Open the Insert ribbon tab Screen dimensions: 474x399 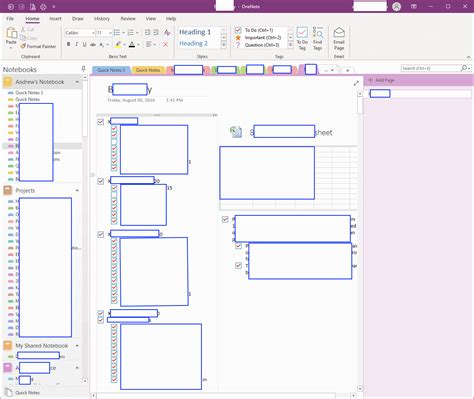click(x=55, y=19)
